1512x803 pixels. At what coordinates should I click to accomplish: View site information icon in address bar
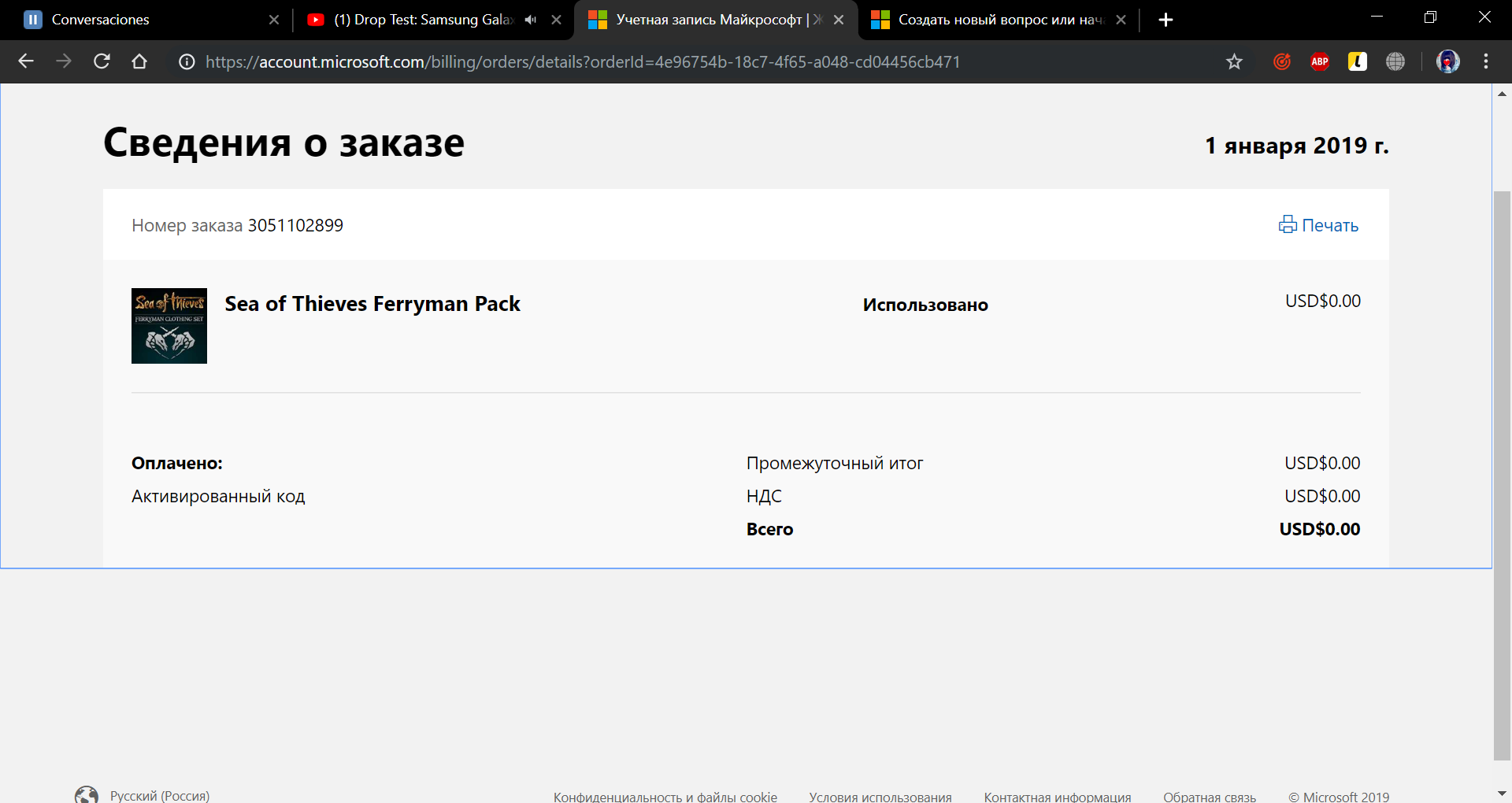(x=187, y=61)
